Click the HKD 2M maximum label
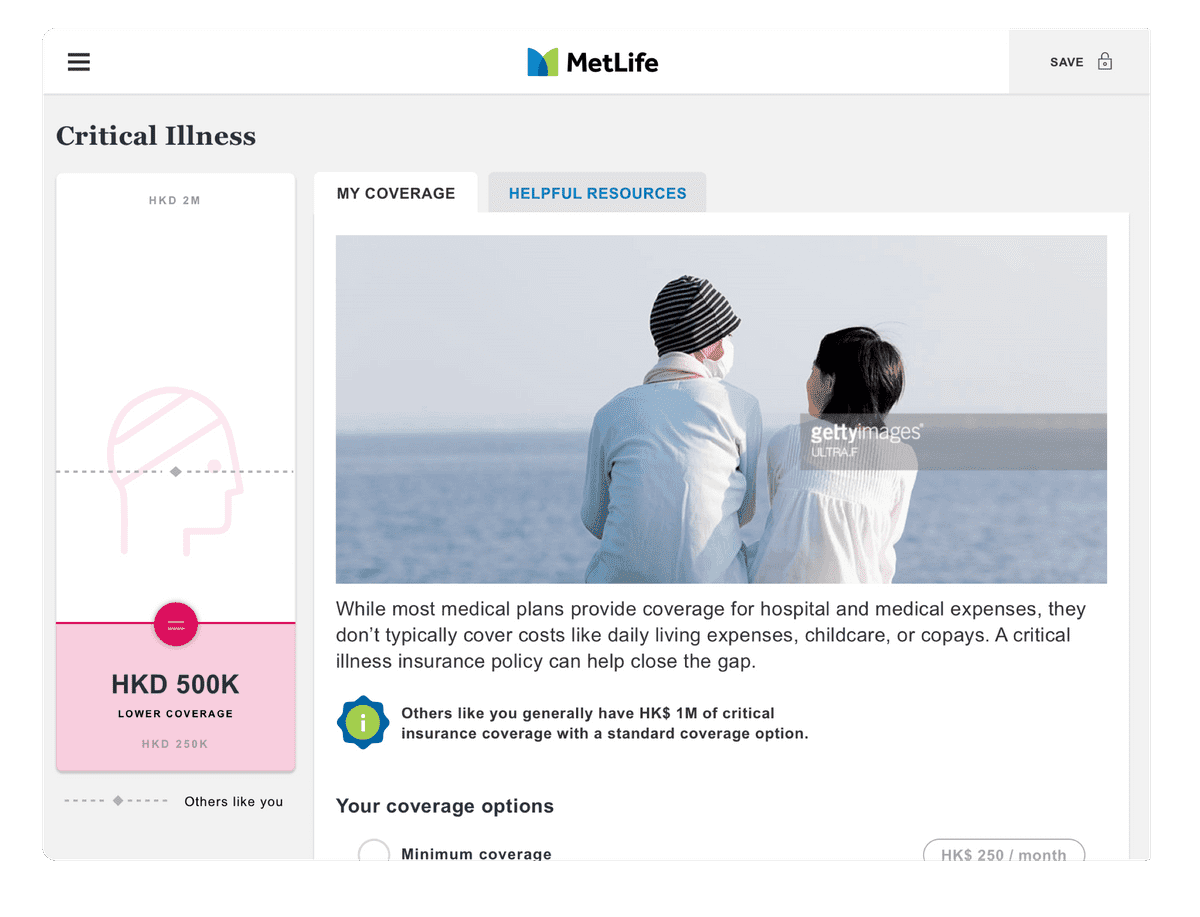Image resolution: width=1200 pixels, height=917 pixels. [175, 201]
